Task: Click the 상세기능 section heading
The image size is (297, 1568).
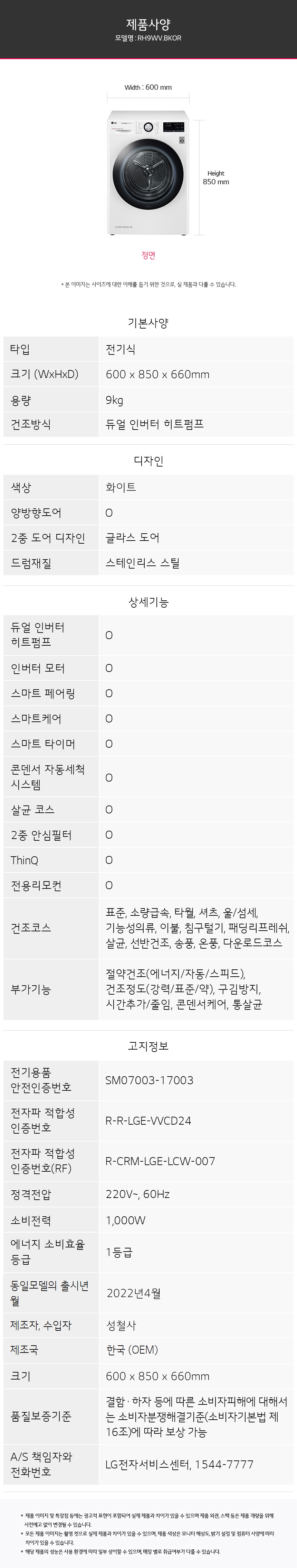Action: (148, 602)
